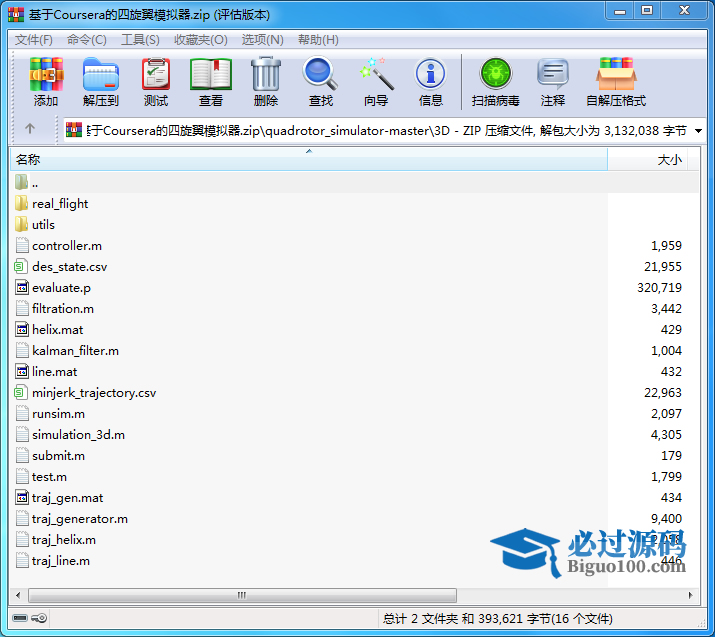715x637 pixels.
Task: Click size value 1,004 for kalman_filter.m
Action: [x=666, y=350]
